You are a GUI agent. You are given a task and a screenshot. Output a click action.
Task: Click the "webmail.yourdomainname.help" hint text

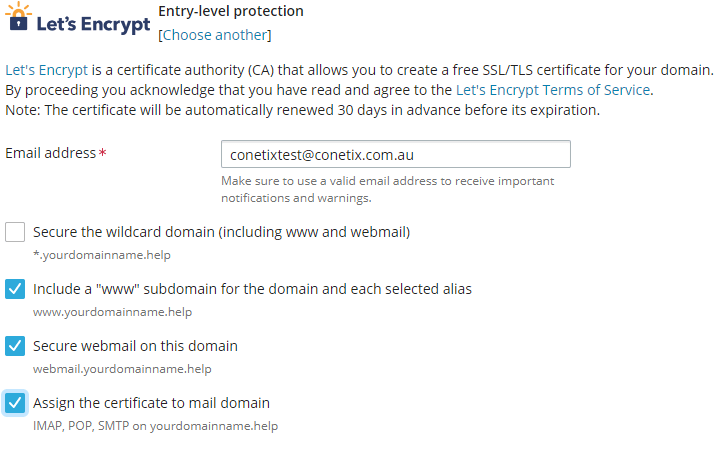click(x=122, y=369)
